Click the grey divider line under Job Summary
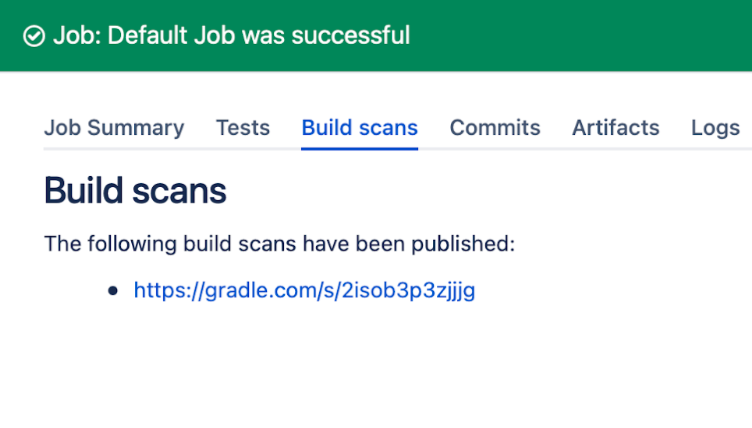Screen dimensions: 752x428 [114, 150]
